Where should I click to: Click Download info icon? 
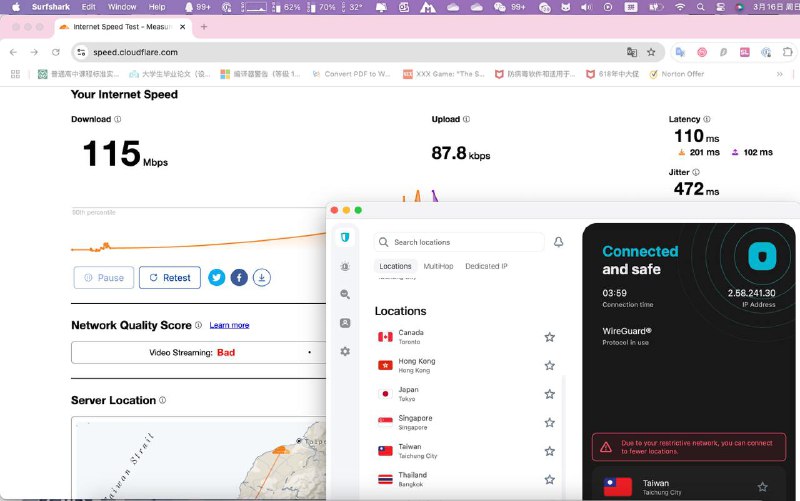click(118, 119)
